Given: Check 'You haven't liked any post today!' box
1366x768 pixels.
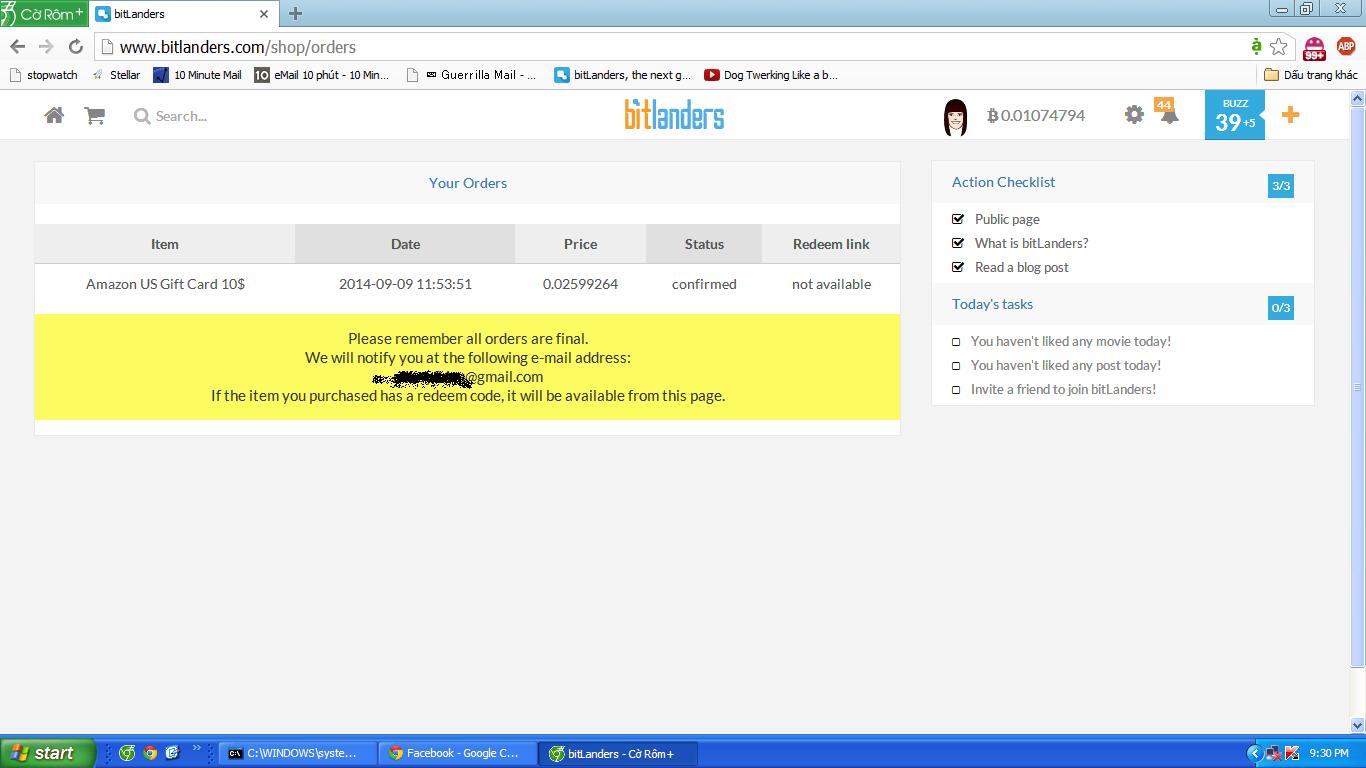Looking at the screenshot, I should [956, 366].
